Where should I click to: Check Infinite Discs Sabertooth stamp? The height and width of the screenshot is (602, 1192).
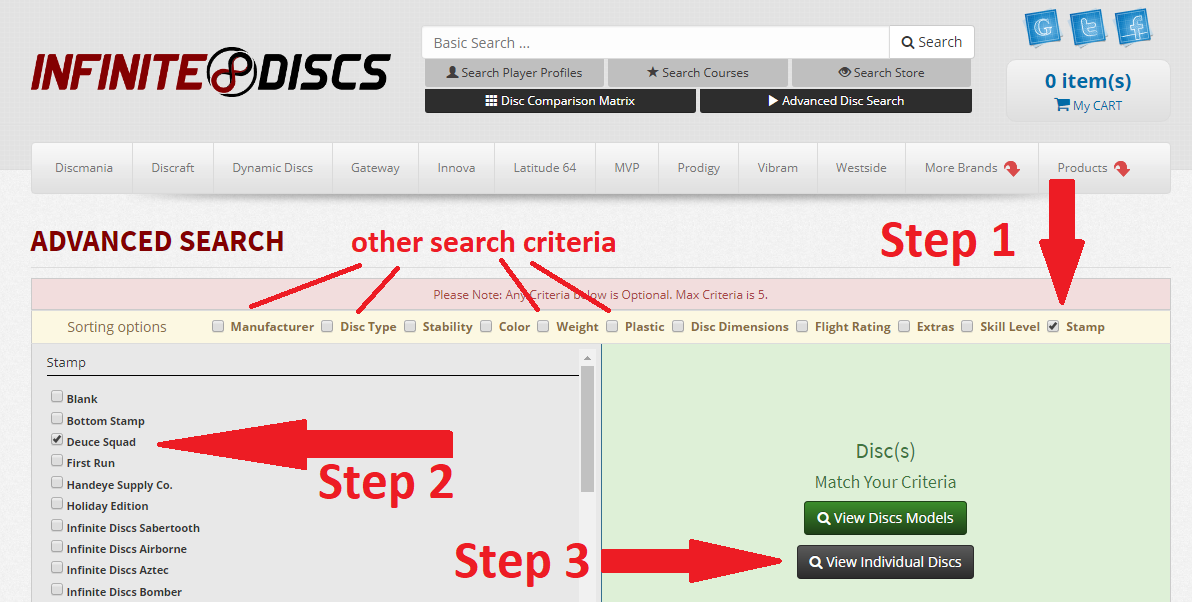[57, 525]
